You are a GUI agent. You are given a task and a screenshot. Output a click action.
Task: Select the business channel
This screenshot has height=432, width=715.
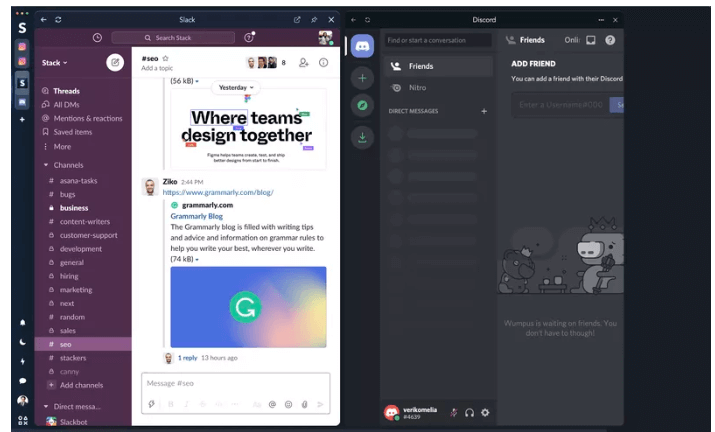click(74, 208)
